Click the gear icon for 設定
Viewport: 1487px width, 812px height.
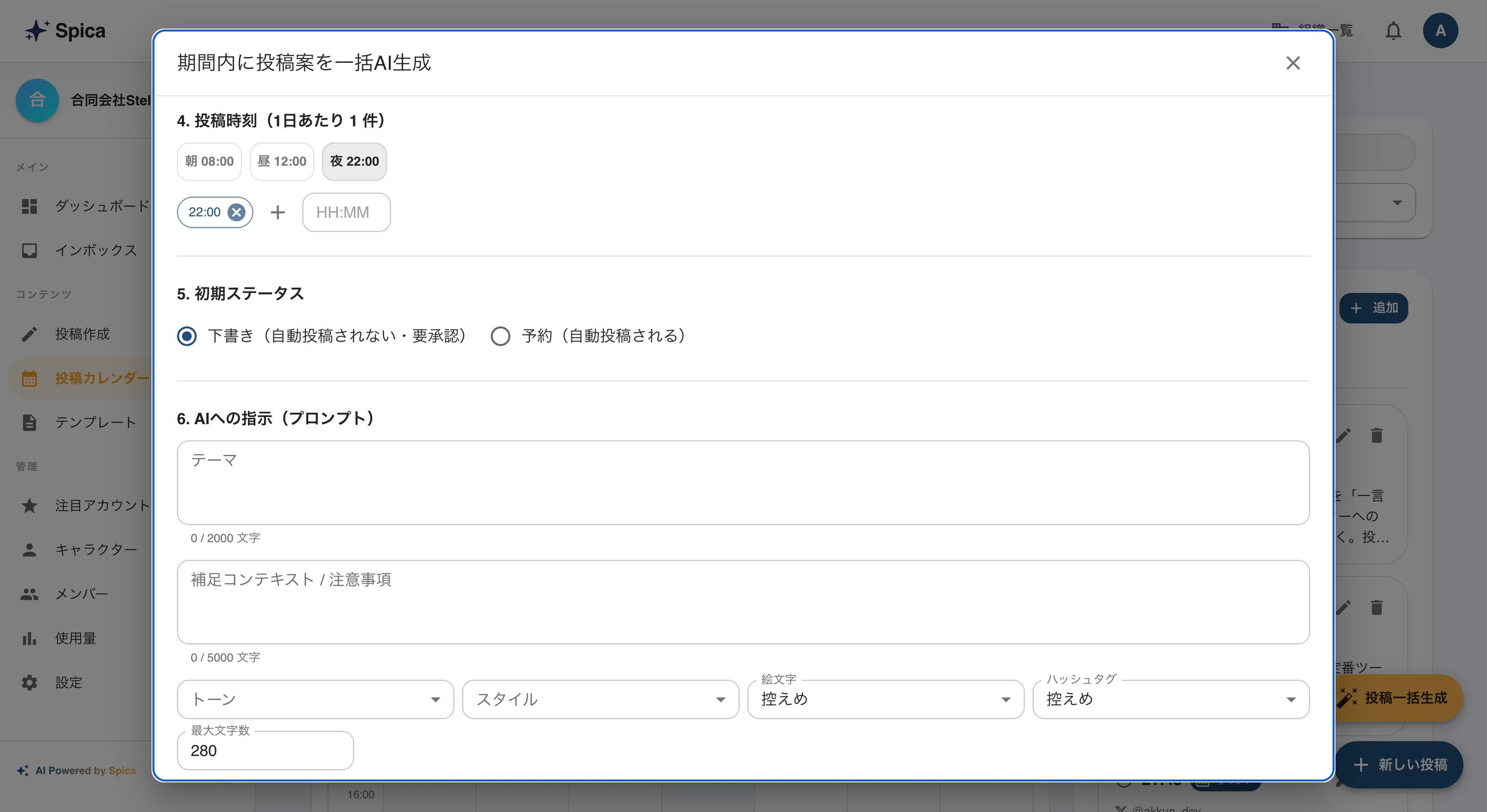pos(29,683)
